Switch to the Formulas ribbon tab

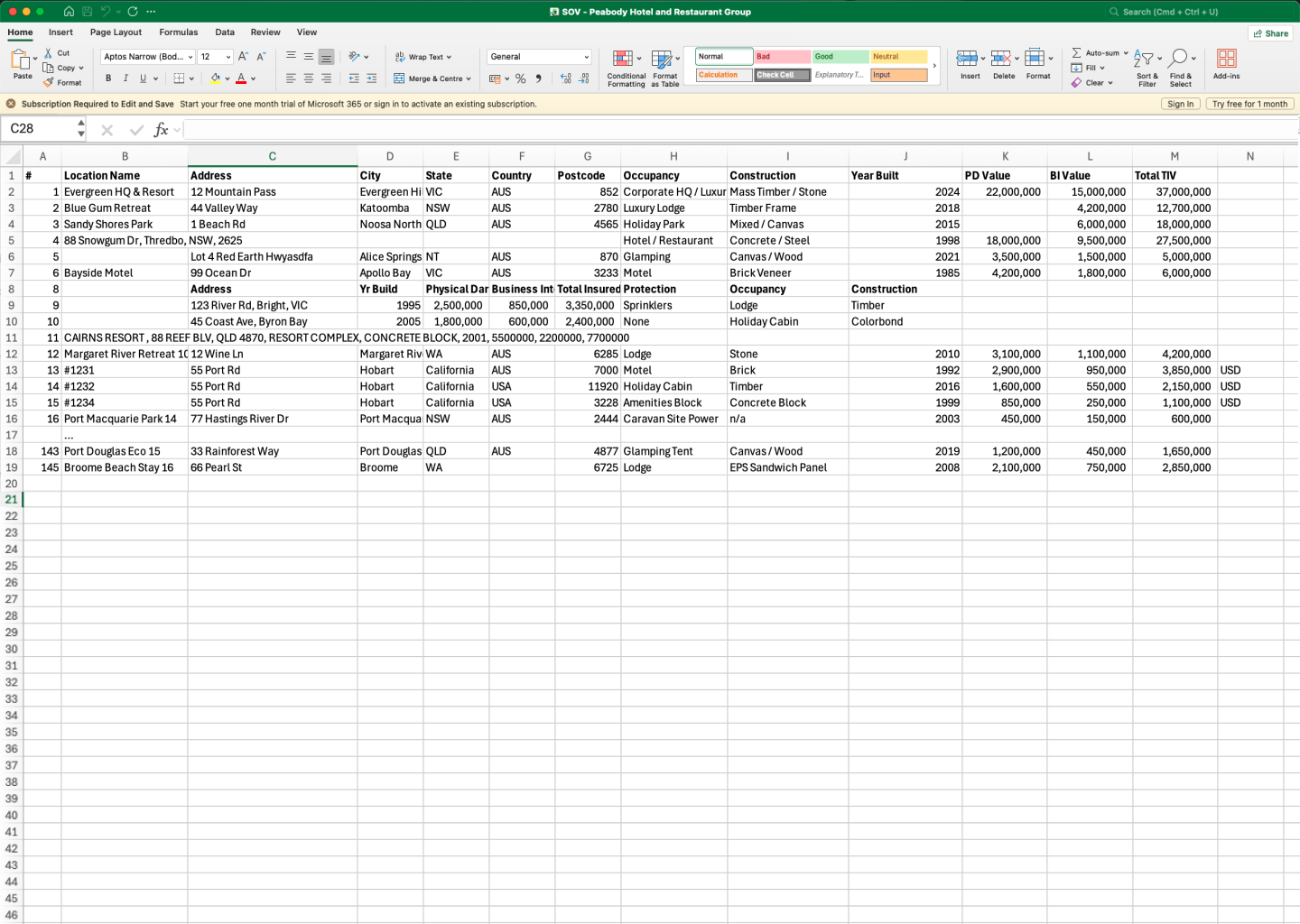[x=178, y=32]
